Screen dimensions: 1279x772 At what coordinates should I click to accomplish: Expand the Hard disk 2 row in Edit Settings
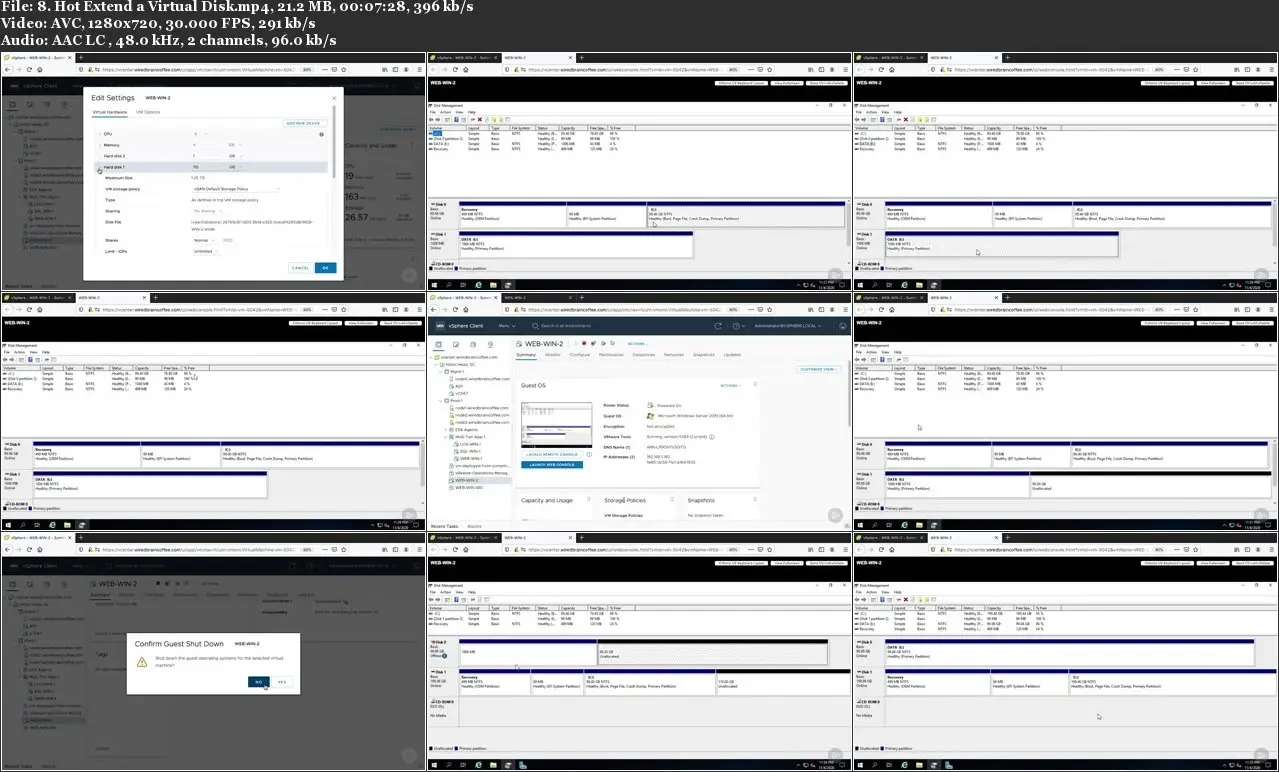tap(99, 156)
